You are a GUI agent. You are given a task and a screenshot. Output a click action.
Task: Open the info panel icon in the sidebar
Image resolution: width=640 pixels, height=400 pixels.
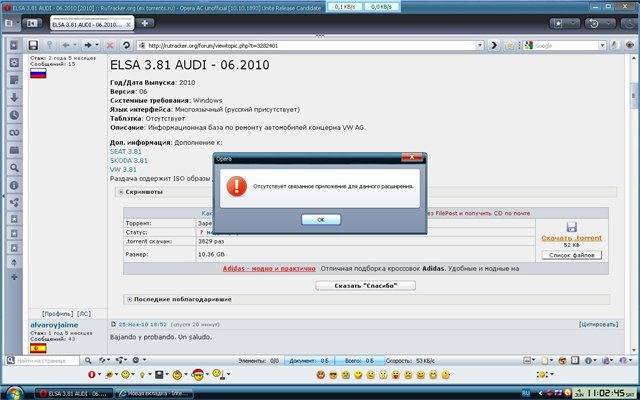pos(14,185)
